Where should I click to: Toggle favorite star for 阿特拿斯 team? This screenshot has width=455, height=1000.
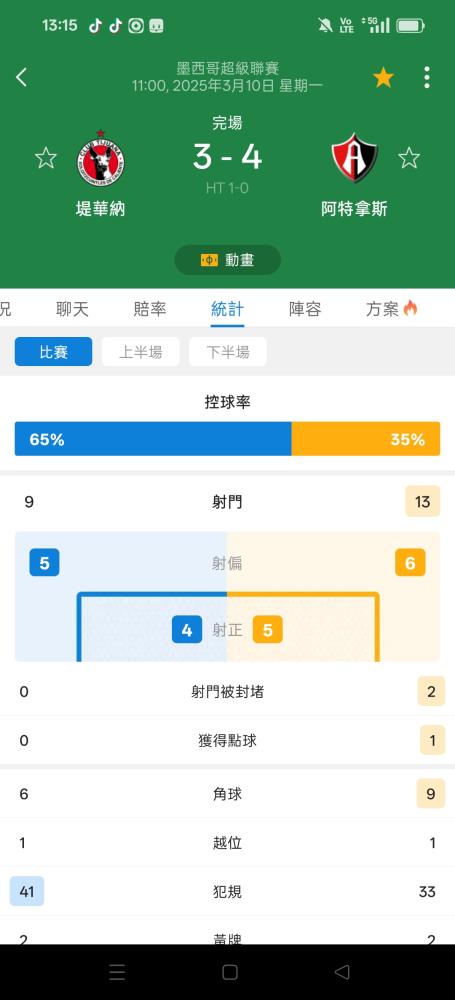(409, 158)
